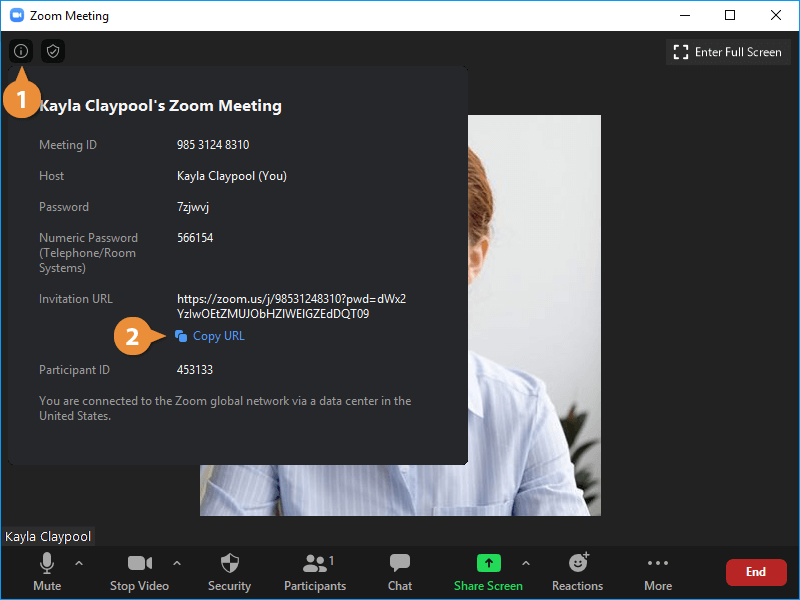The width and height of the screenshot is (800, 600).
Task: Click the Meeting ID number
Action: click(213, 145)
